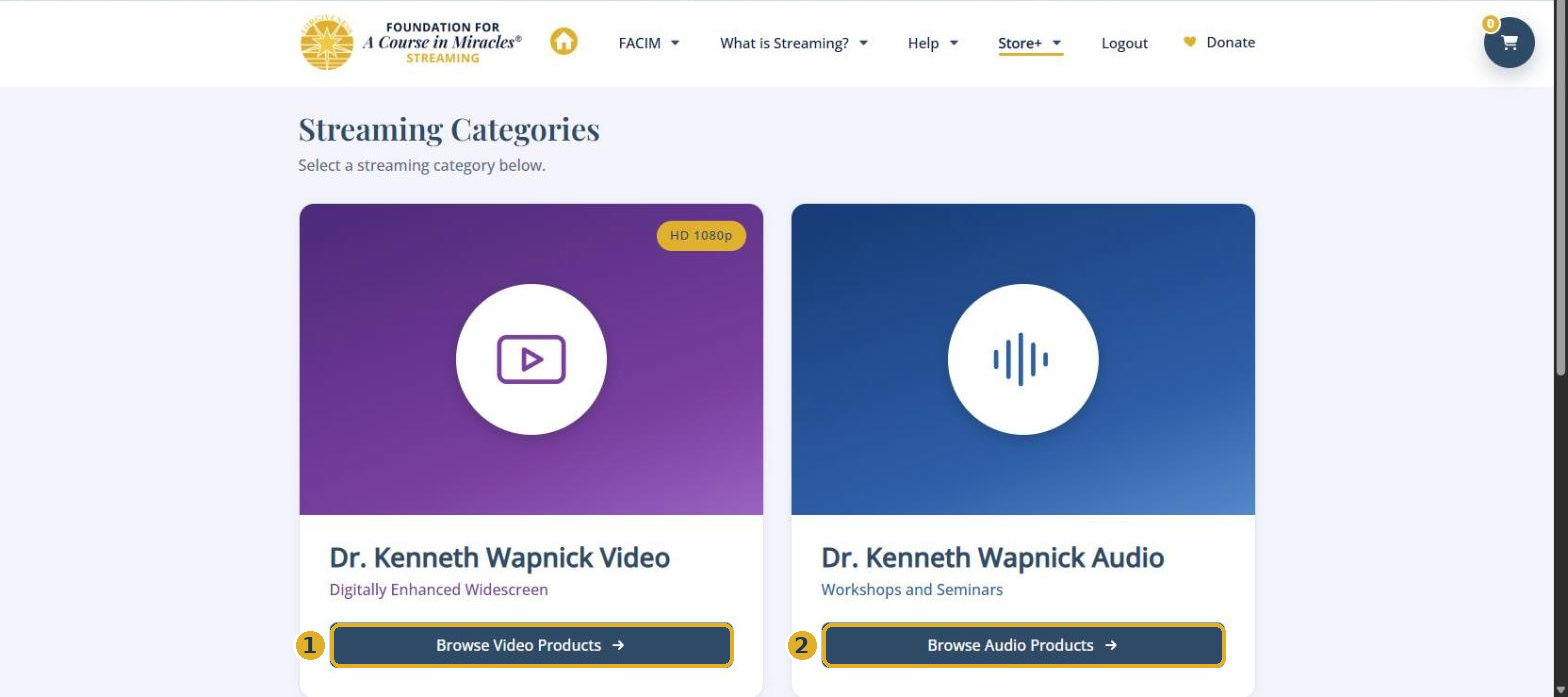Click Logout in the navigation bar
The width and height of the screenshot is (1568, 697).
coord(1124,43)
